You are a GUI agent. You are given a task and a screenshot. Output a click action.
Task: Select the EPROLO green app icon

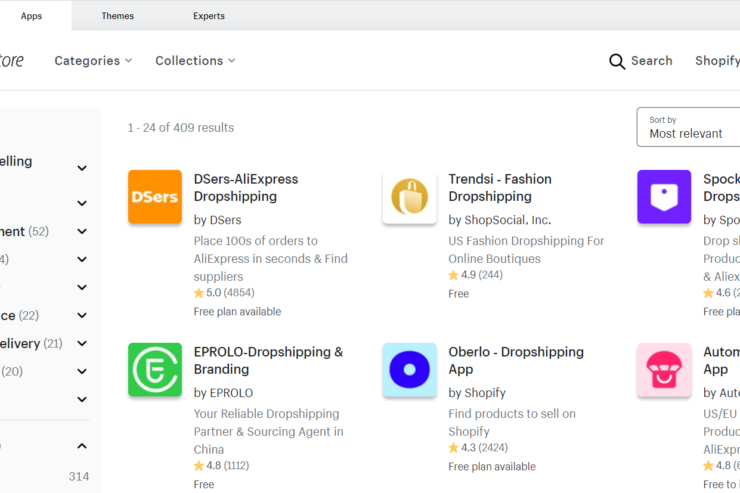point(155,370)
